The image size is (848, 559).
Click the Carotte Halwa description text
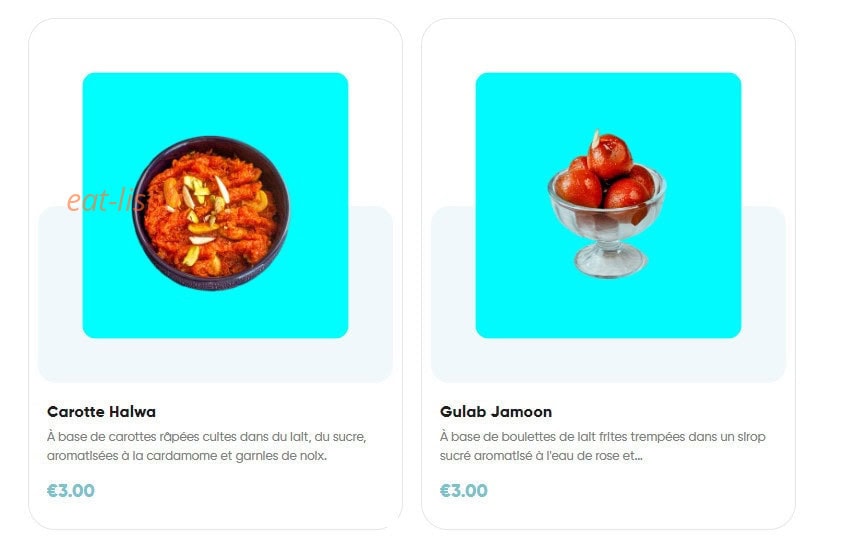[207, 446]
